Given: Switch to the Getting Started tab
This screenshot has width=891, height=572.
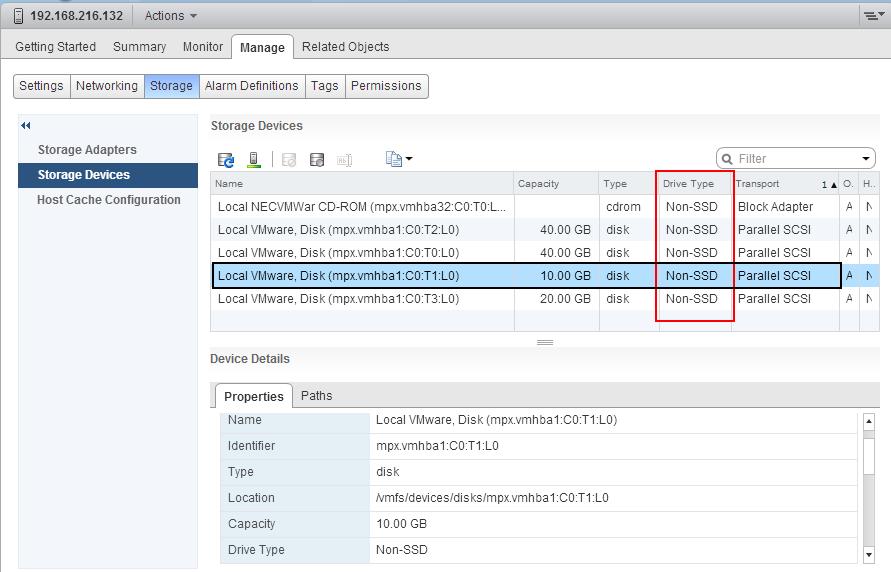Looking at the screenshot, I should 56,47.
